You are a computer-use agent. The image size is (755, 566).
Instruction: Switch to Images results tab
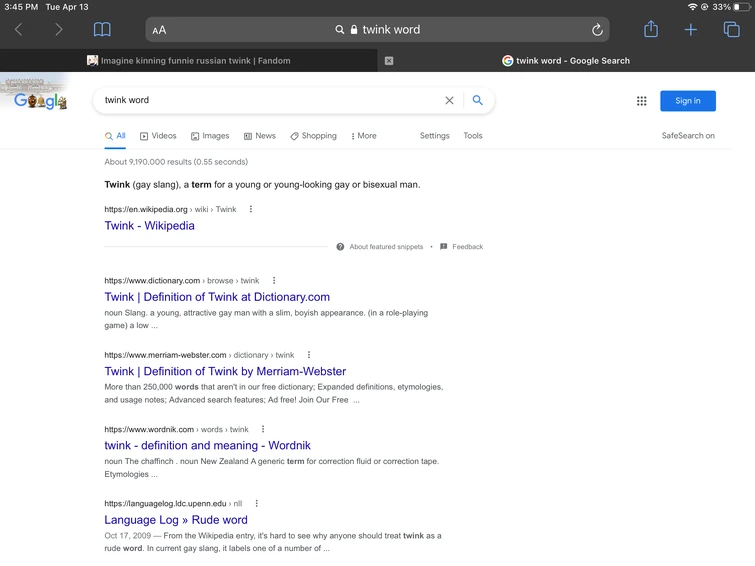tap(210, 136)
